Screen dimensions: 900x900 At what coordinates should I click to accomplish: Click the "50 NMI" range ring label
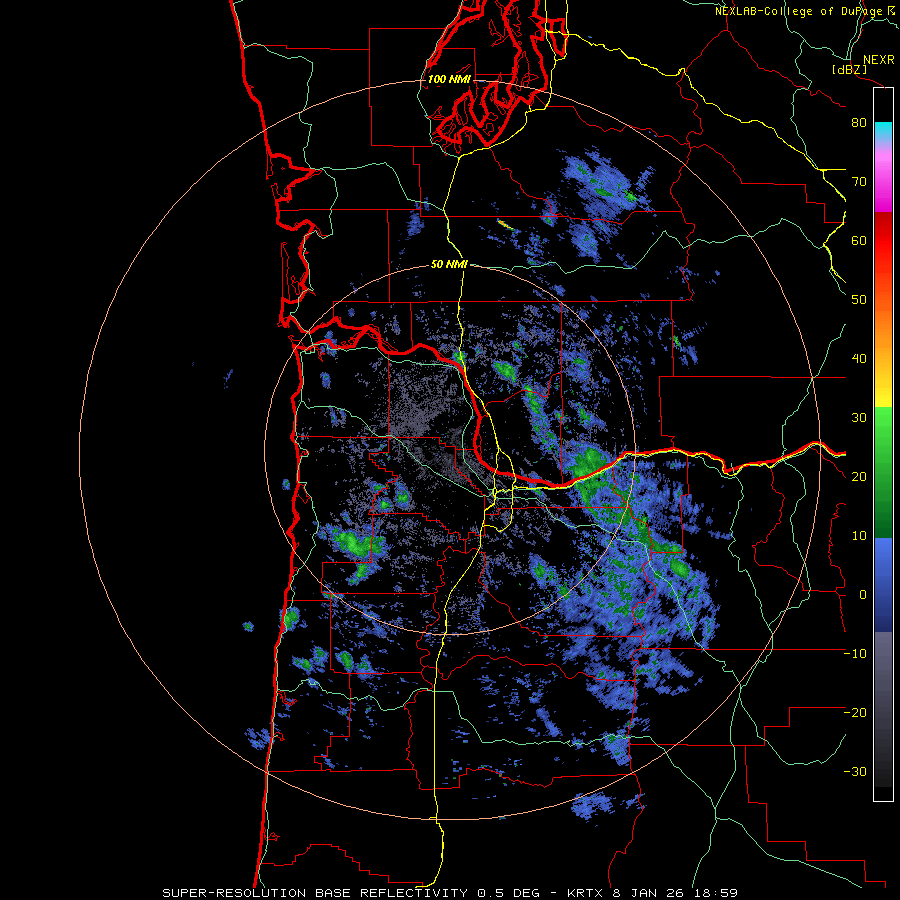tap(449, 265)
